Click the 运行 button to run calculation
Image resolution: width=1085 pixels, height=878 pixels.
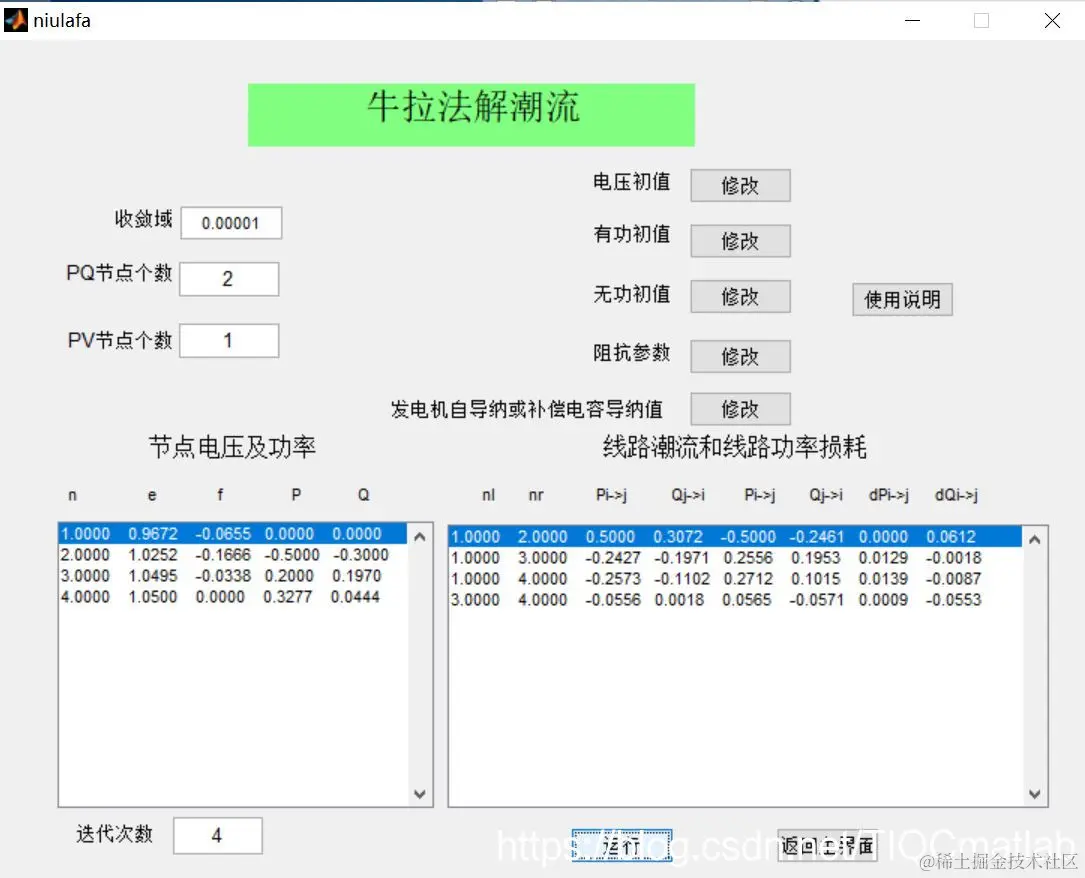(x=622, y=845)
